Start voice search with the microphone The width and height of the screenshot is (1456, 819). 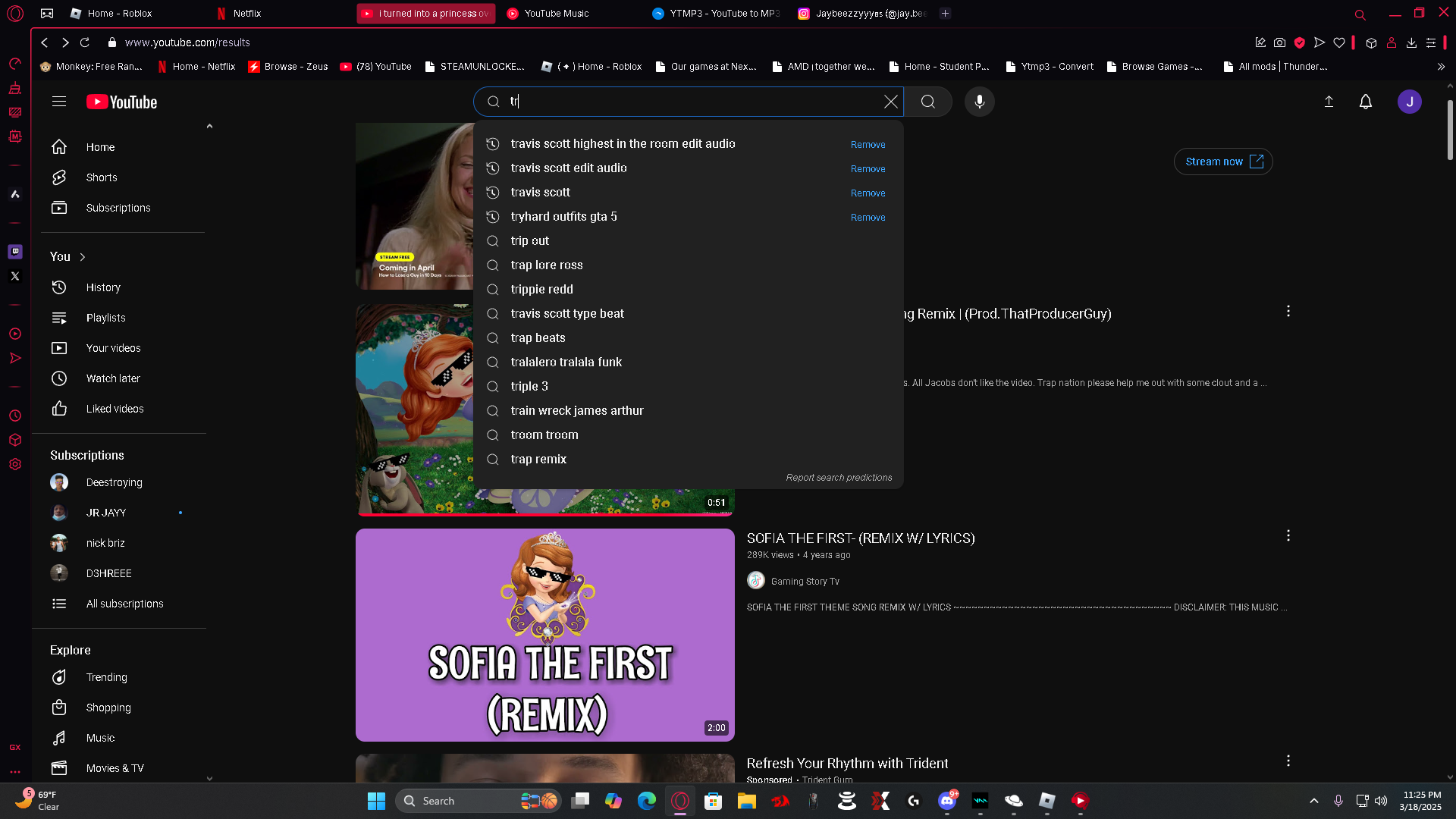(x=979, y=102)
